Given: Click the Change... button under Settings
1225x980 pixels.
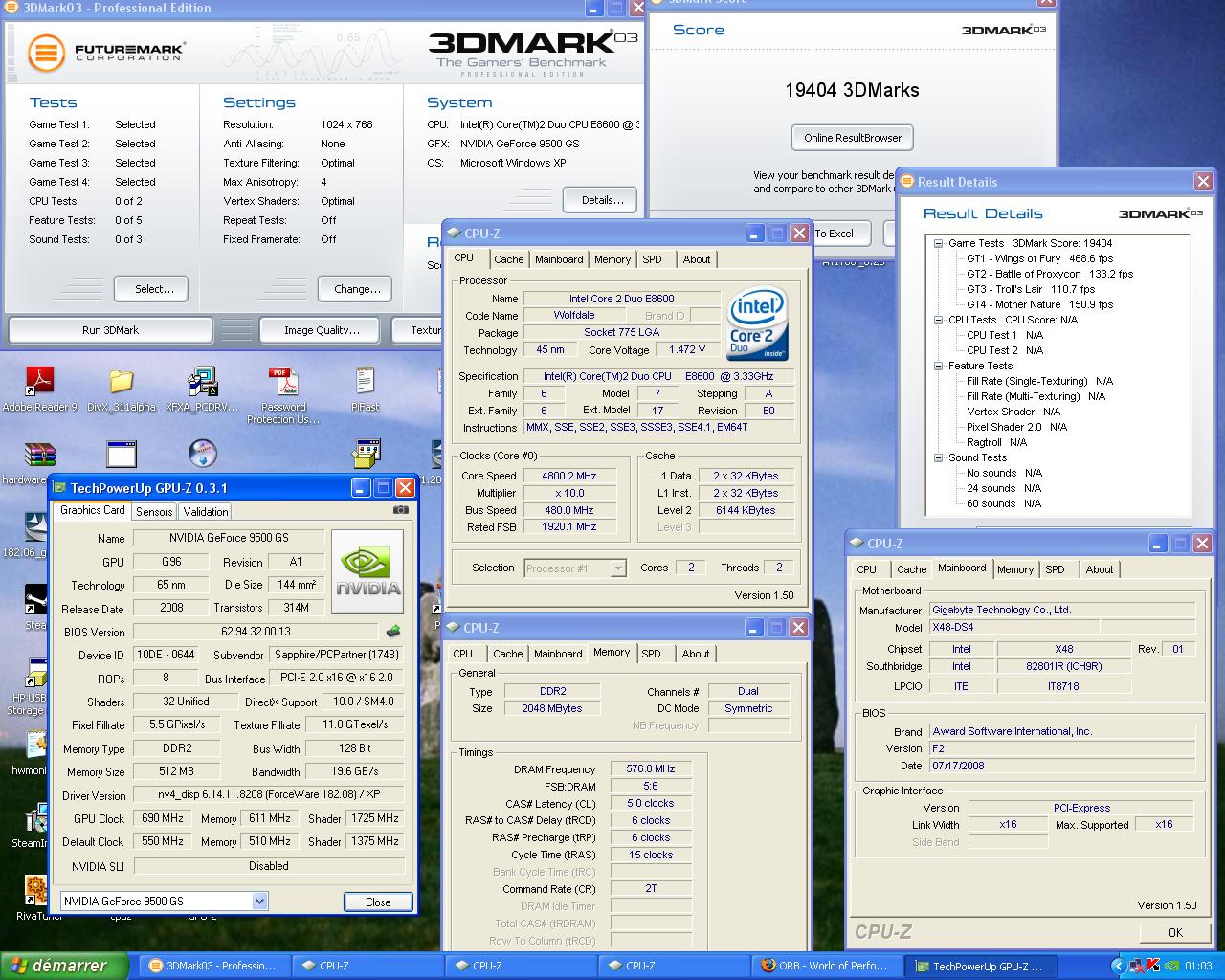Looking at the screenshot, I should 357,288.
